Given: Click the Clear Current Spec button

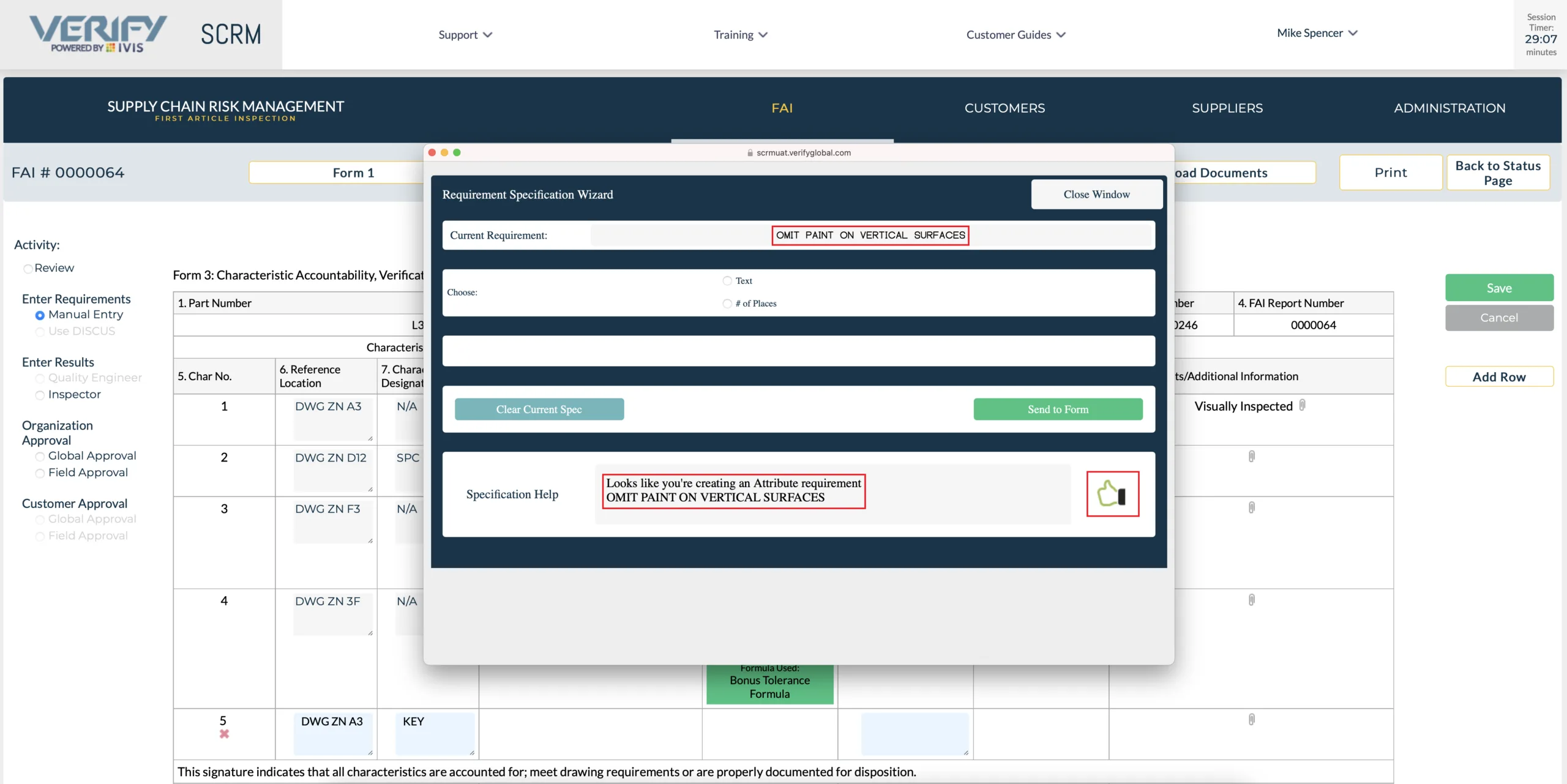Looking at the screenshot, I should pos(539,409).
